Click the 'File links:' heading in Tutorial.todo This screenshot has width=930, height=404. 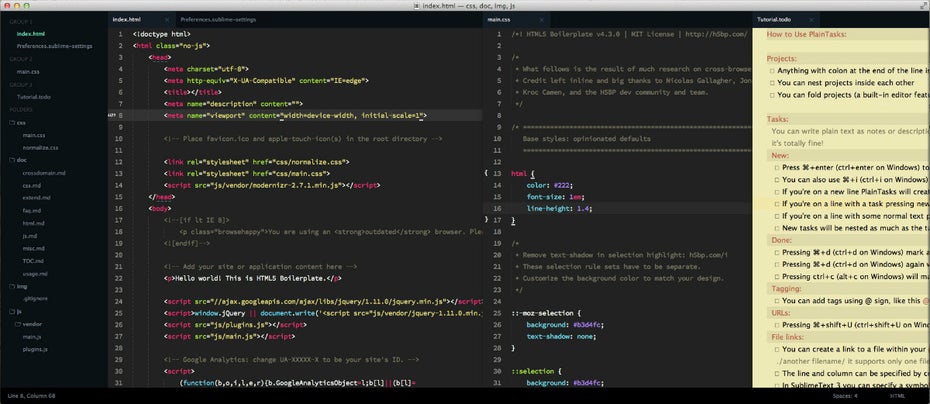tap(789, 337)
